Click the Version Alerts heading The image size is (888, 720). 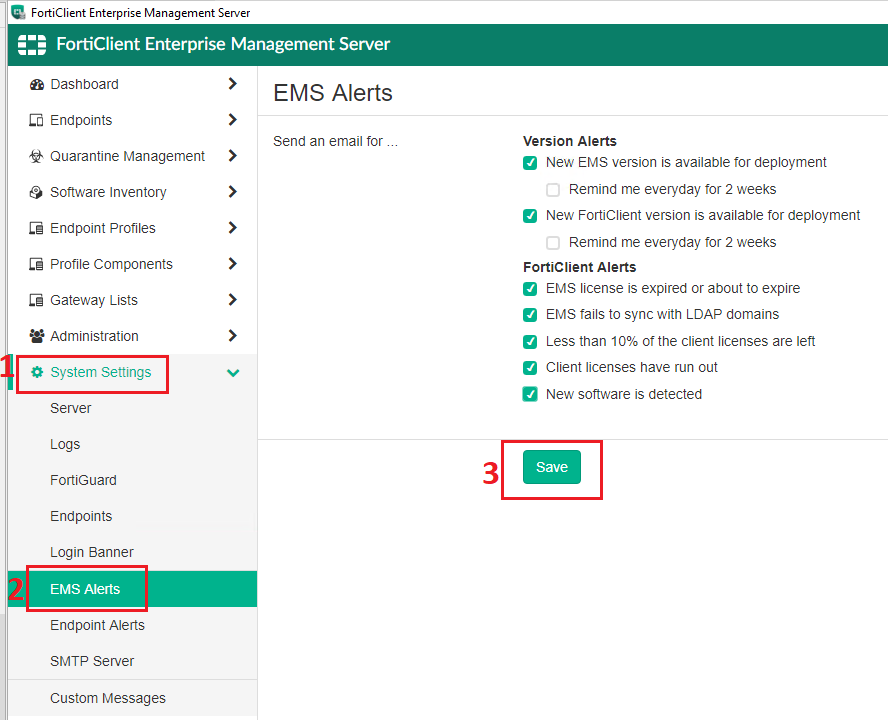(570, 141)
